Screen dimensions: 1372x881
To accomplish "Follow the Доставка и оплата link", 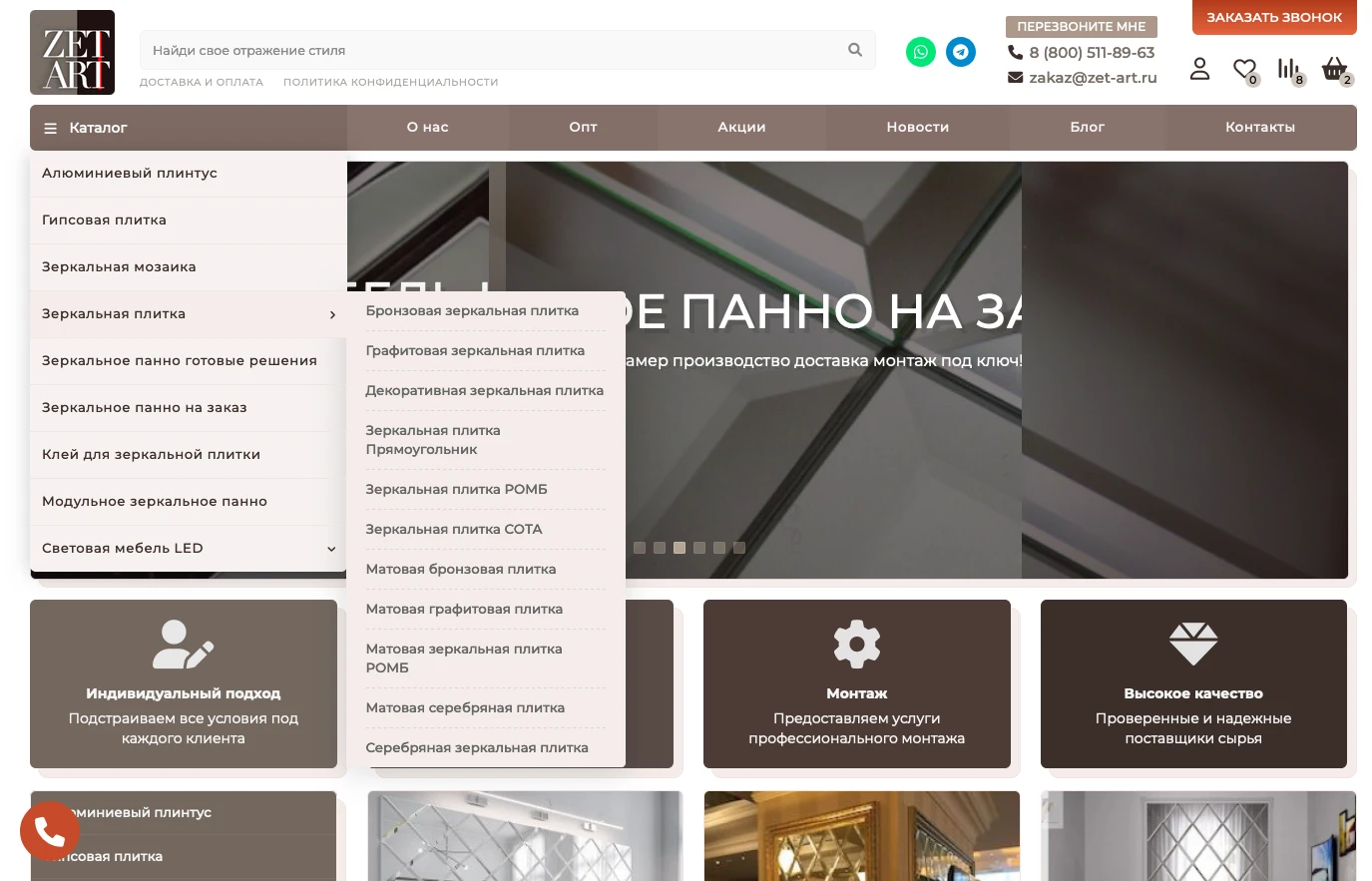I will (x=202, y=82).
